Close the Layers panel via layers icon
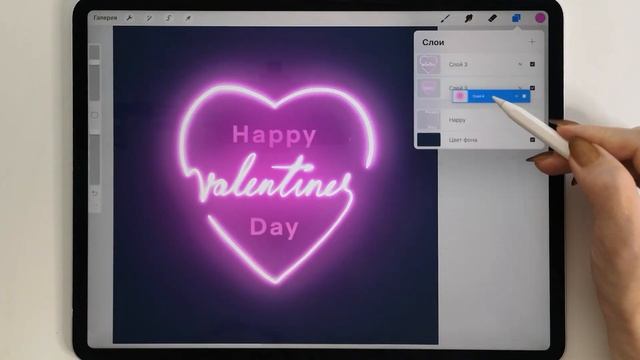Image resolution: width=640 pixels, height=360 pixels. click(x=516, y=18)
